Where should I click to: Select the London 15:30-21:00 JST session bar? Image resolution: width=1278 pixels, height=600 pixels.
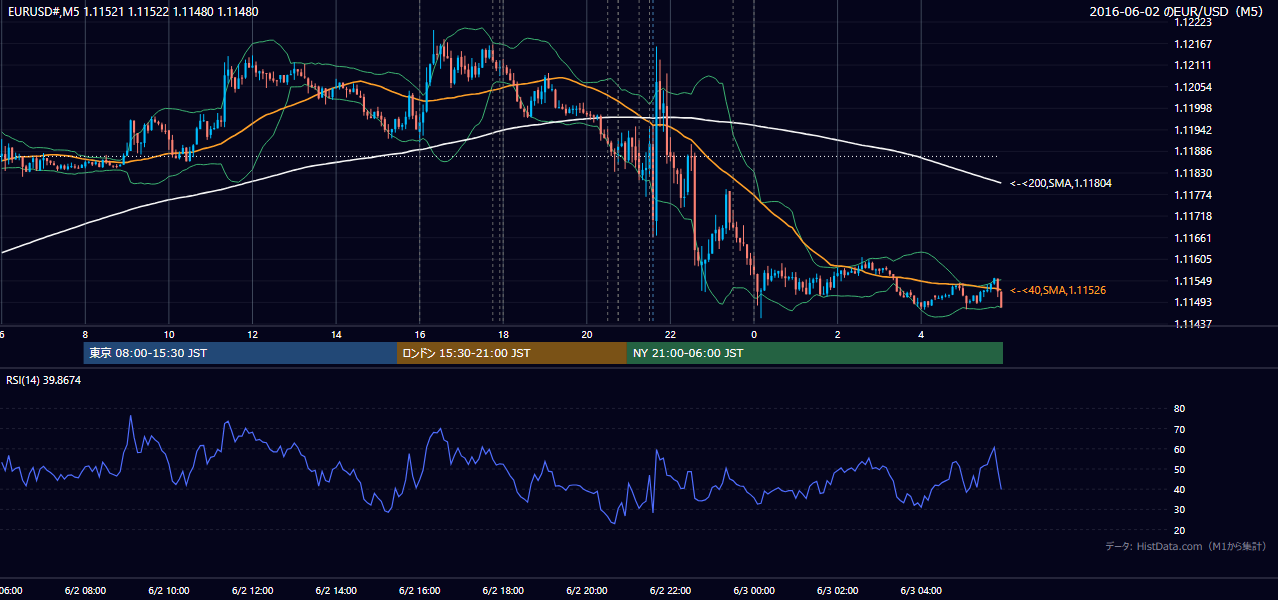512,353
